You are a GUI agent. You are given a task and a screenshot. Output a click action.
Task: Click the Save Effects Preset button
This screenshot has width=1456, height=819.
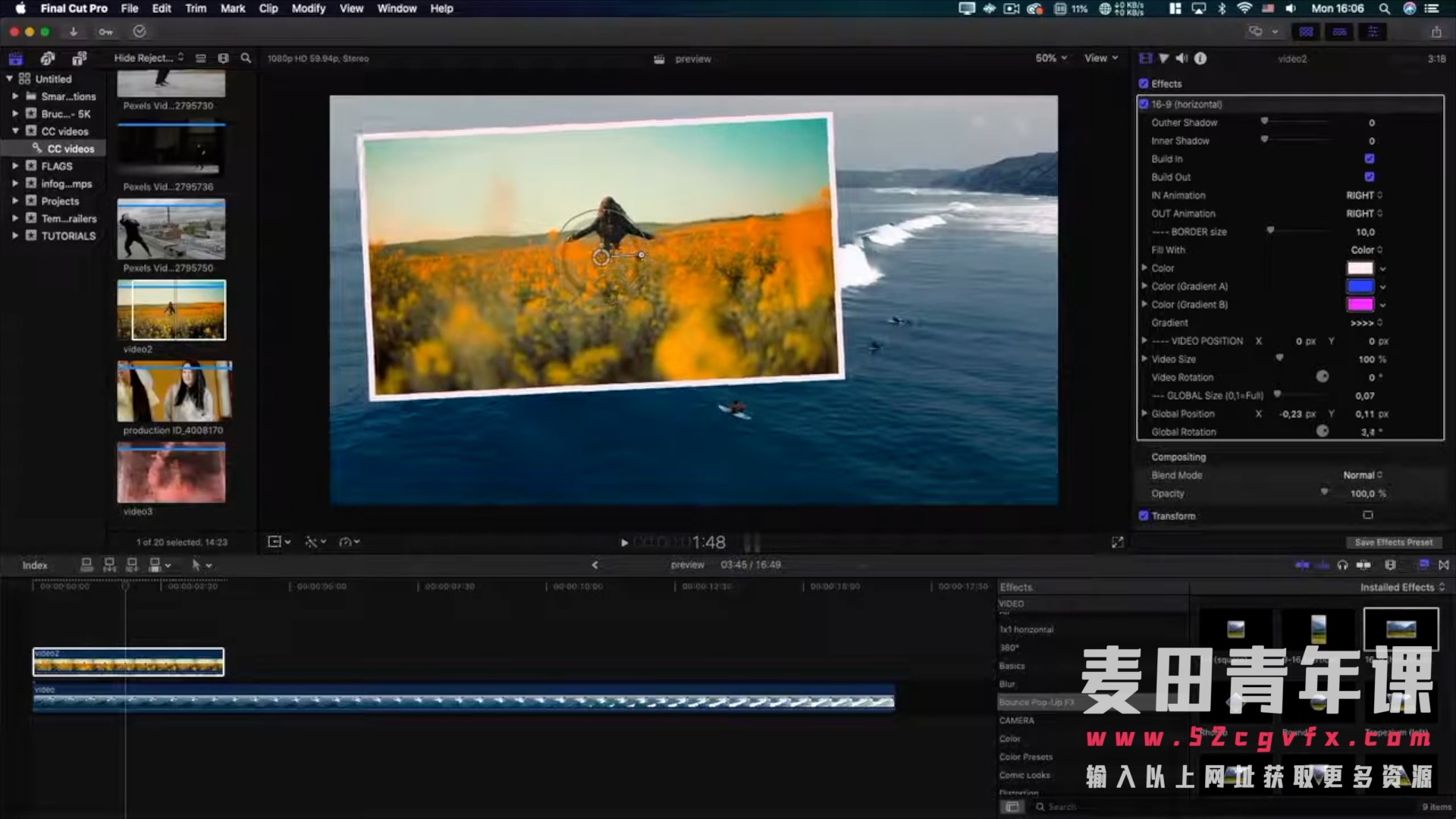click(1394, 543)
